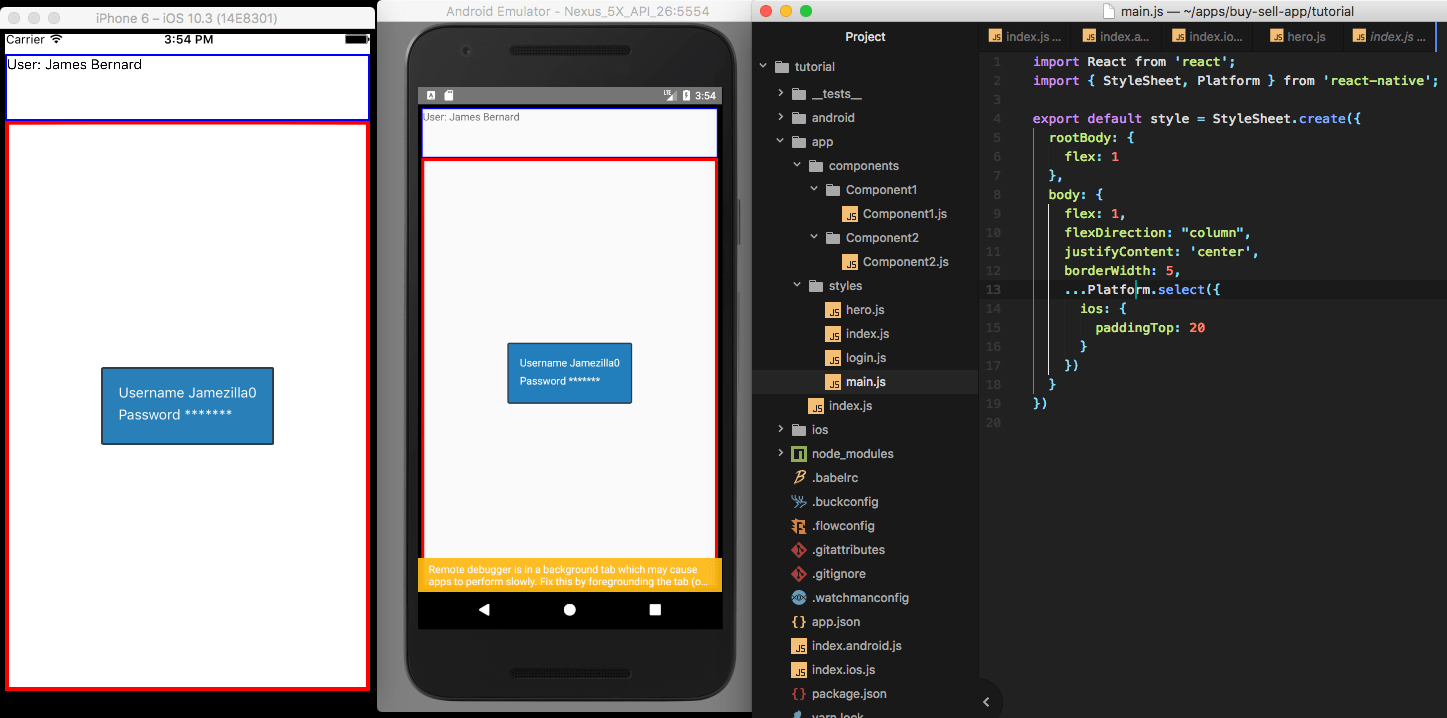Collapse the tree view with the chevron button
The width and height of the screenshot is (1447, 718).
[986, 702]
